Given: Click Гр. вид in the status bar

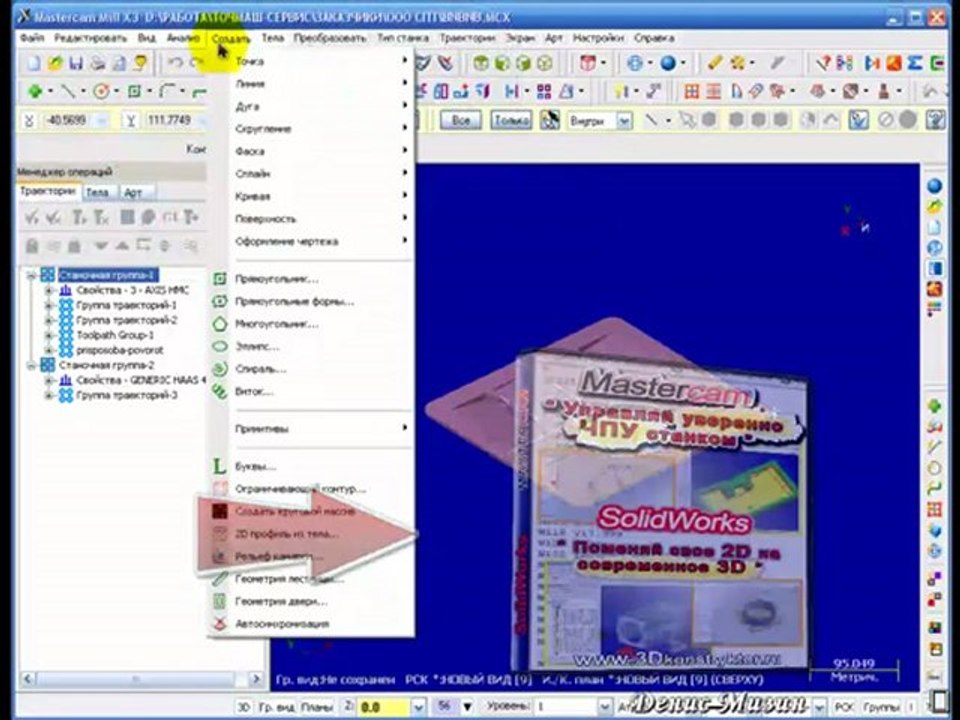Looking at the screenshot, I should (277, 707).
